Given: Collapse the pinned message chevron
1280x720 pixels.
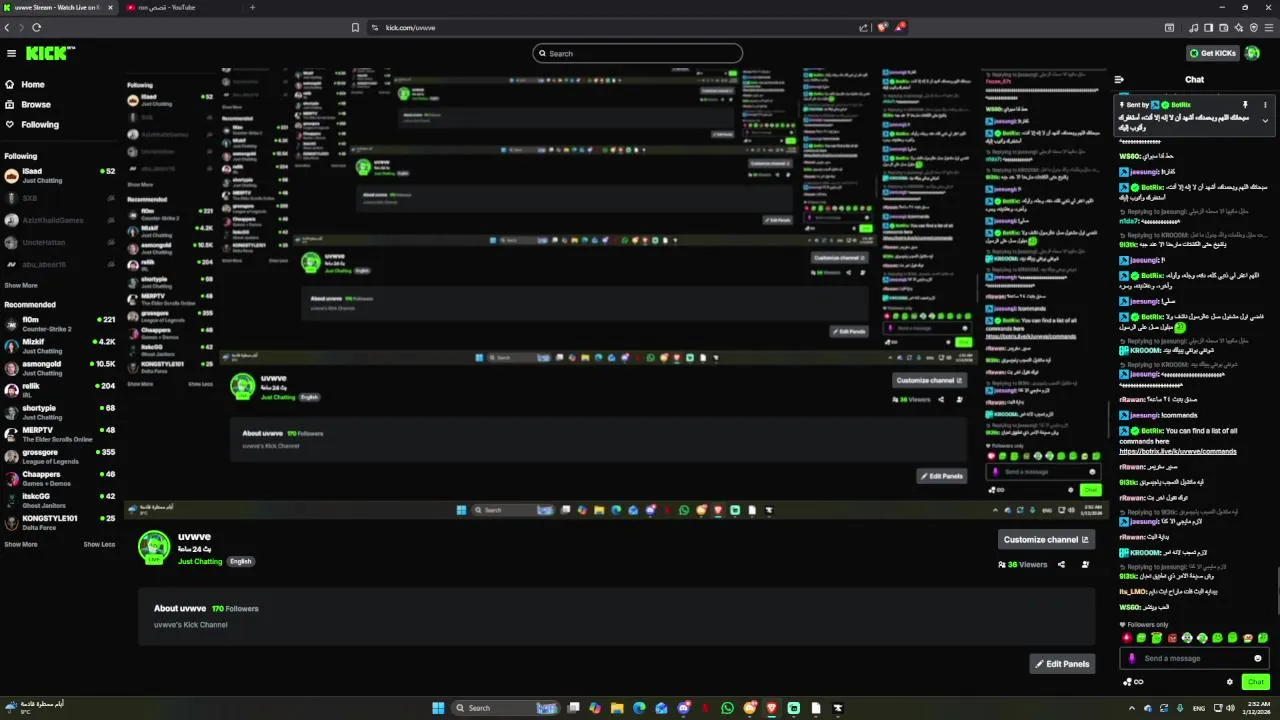Looking at the screenshot, I should pyautogui.click(x=1265, y=121).
